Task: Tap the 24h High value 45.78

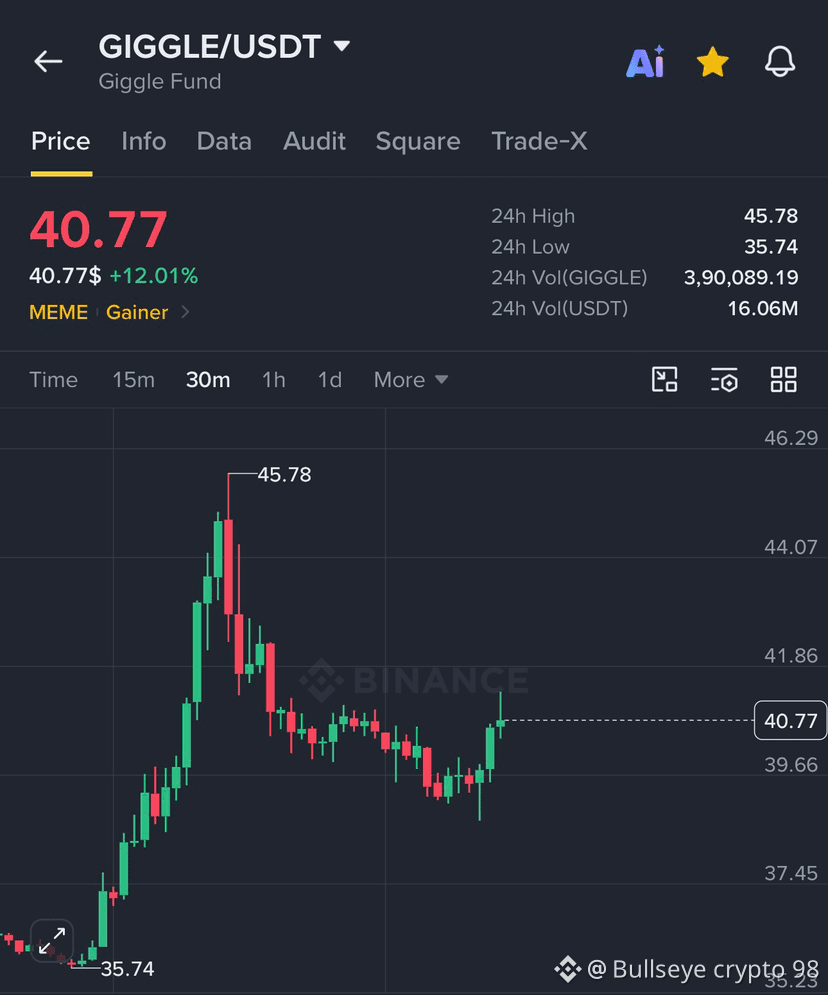Action: click(770, 216)
